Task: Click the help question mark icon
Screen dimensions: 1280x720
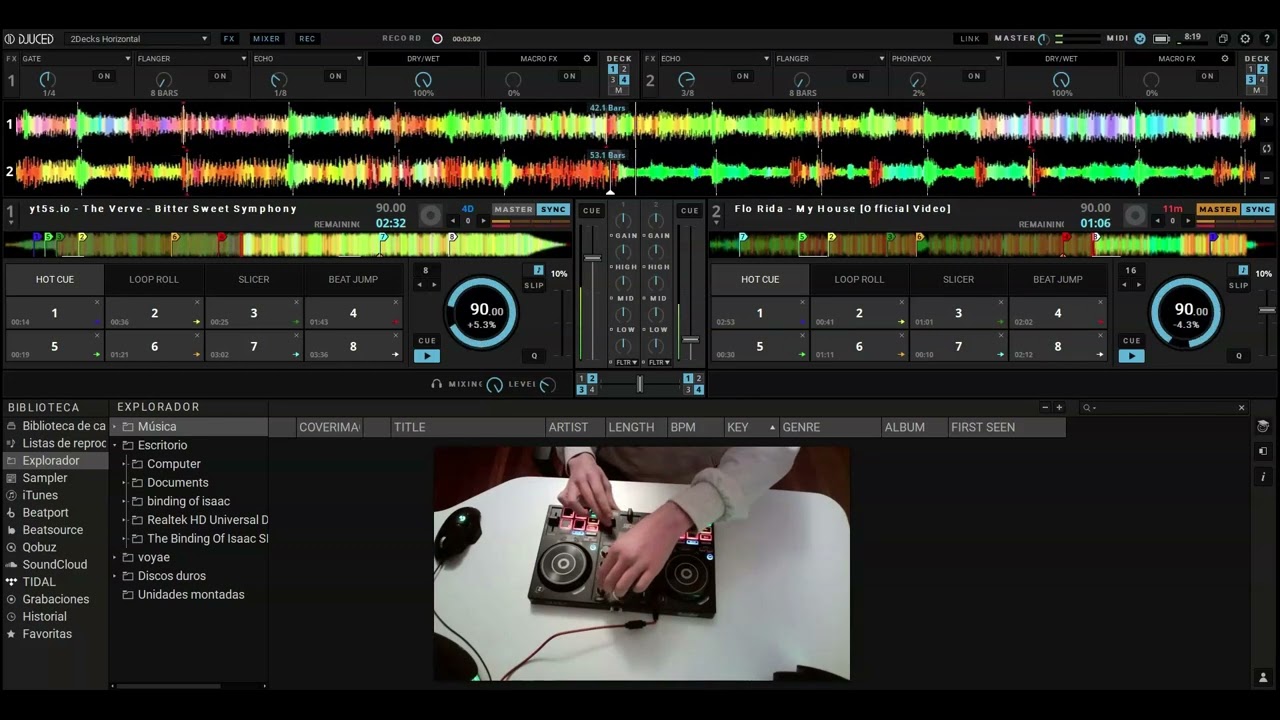Action: click(1267, 39)
